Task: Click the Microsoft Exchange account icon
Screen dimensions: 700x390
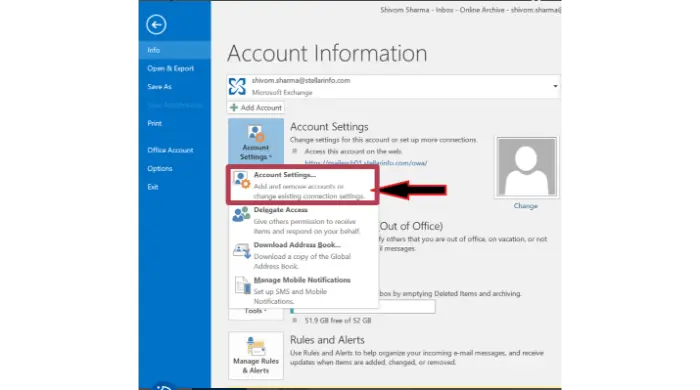Action: [237, 87]
